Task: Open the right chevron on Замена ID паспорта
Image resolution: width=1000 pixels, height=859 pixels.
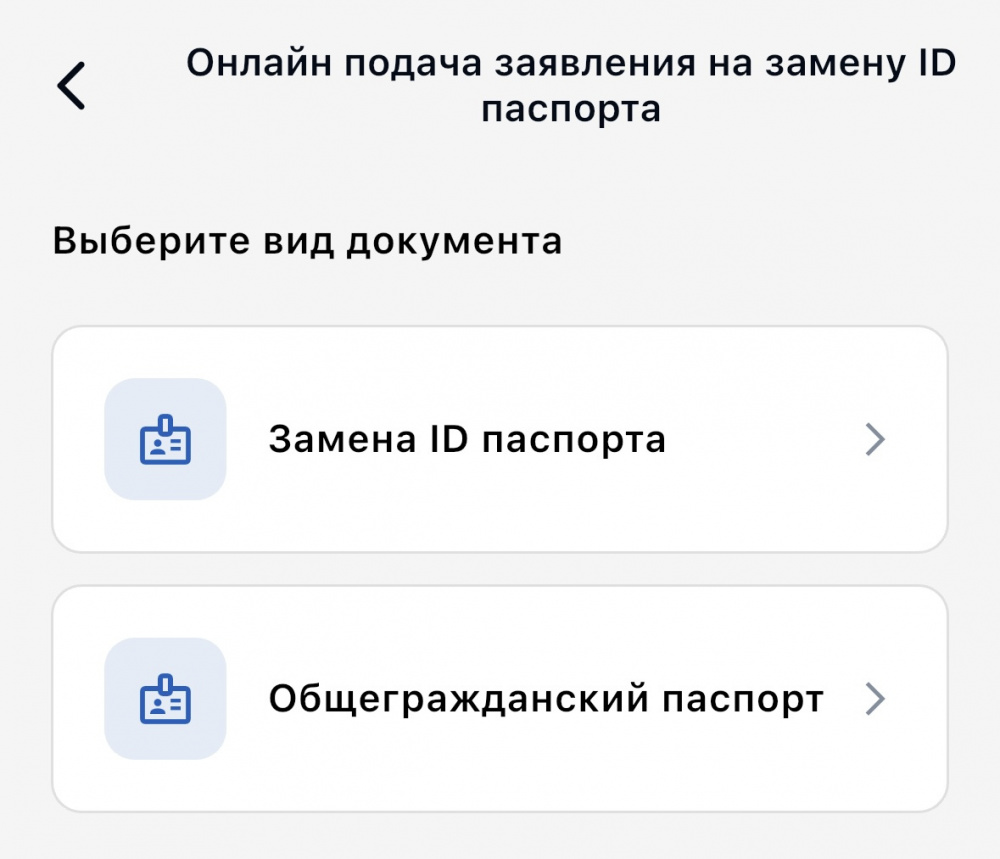Action: 875,440
